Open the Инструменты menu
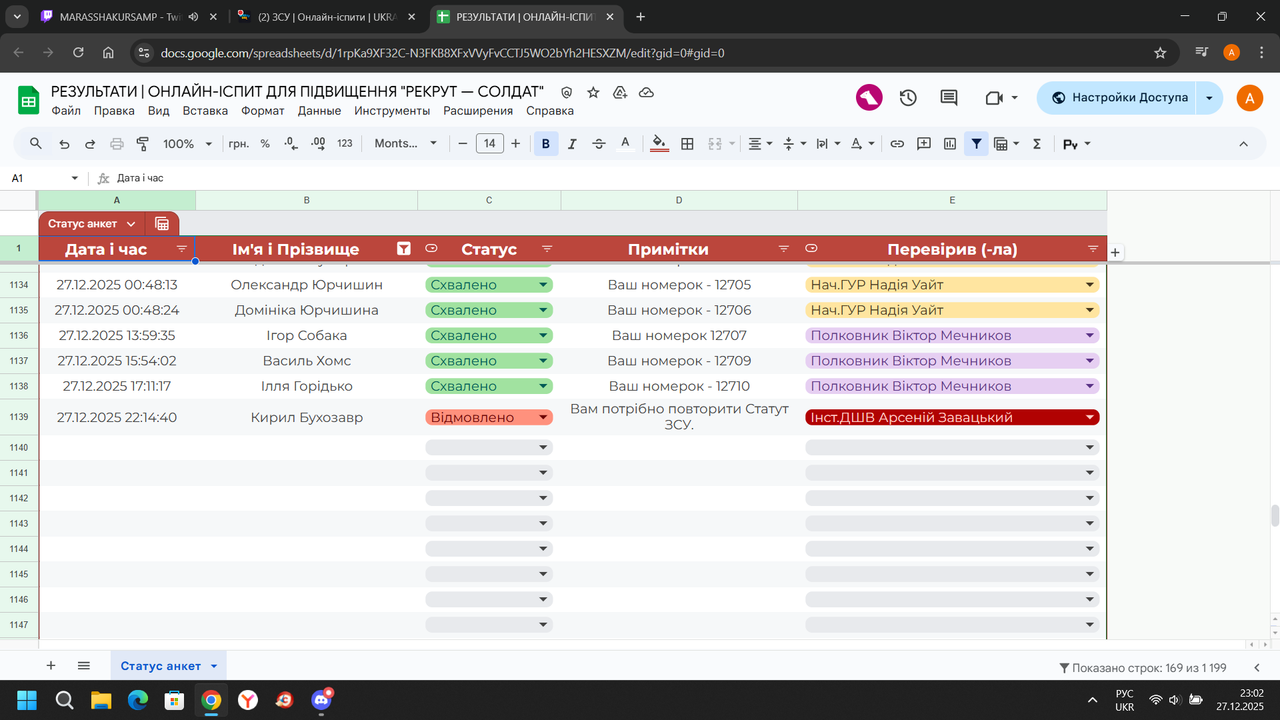Screen dimensions: 1280x720 [x=392, y=111]
